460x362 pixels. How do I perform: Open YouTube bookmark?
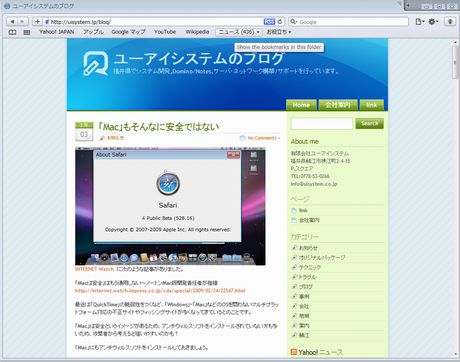pos(165,32)
